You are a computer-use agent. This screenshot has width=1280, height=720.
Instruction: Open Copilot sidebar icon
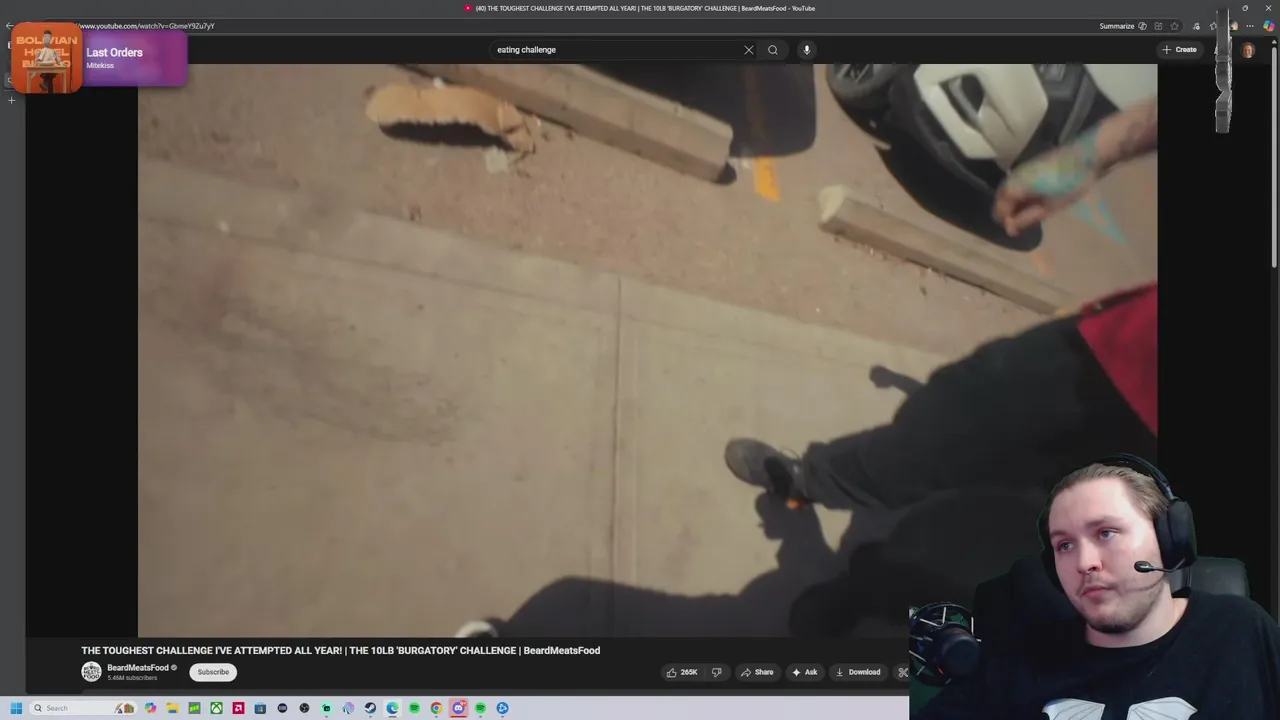click(1268, 26)
